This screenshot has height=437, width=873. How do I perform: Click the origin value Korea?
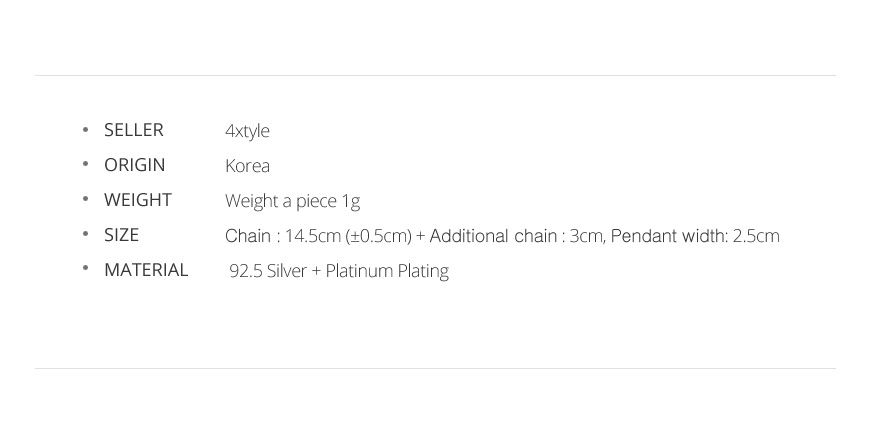point(247,165)
